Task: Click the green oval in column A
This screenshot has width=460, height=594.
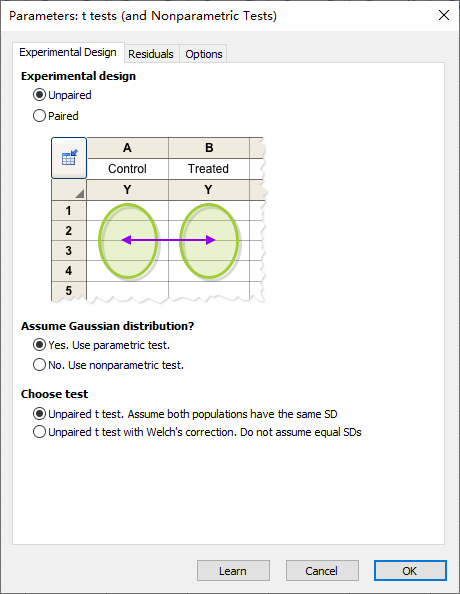Action: (x=128, y=241)
